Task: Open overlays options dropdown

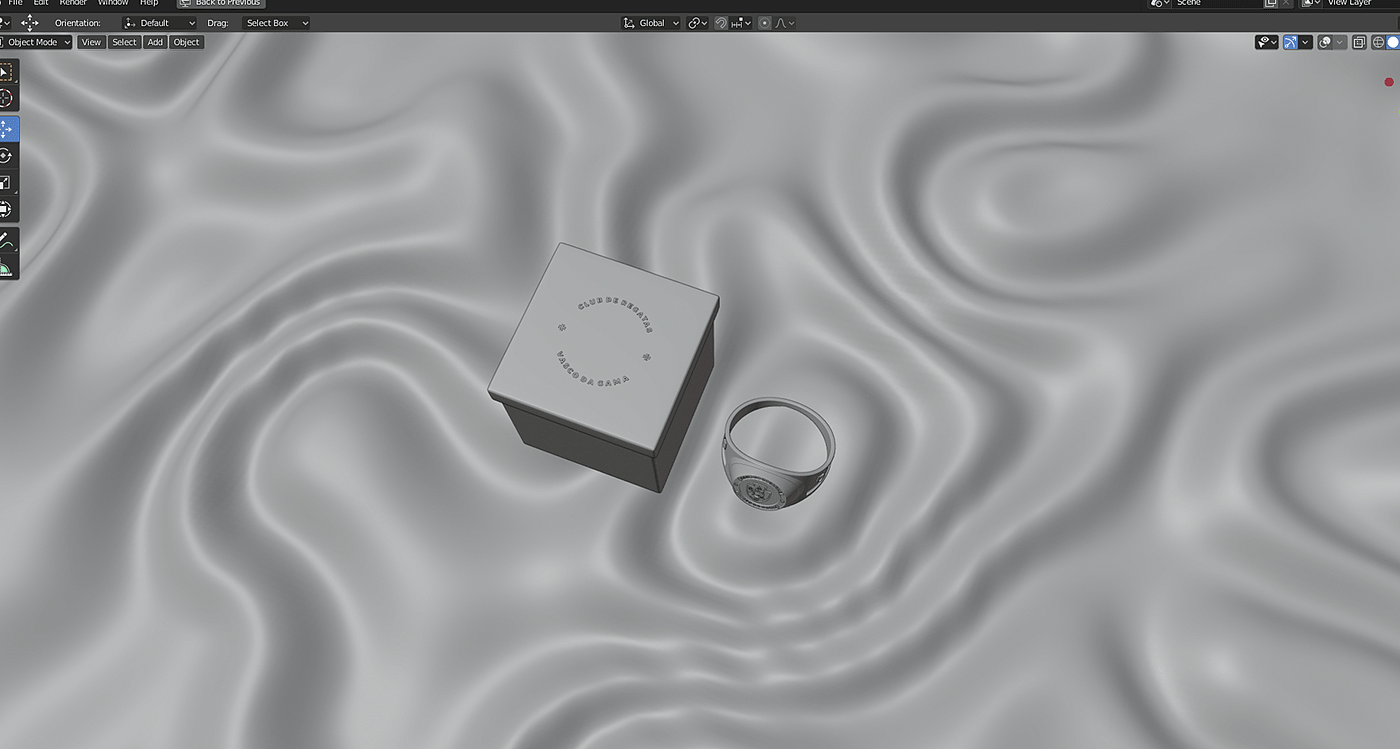Action: click(1339, 42)
